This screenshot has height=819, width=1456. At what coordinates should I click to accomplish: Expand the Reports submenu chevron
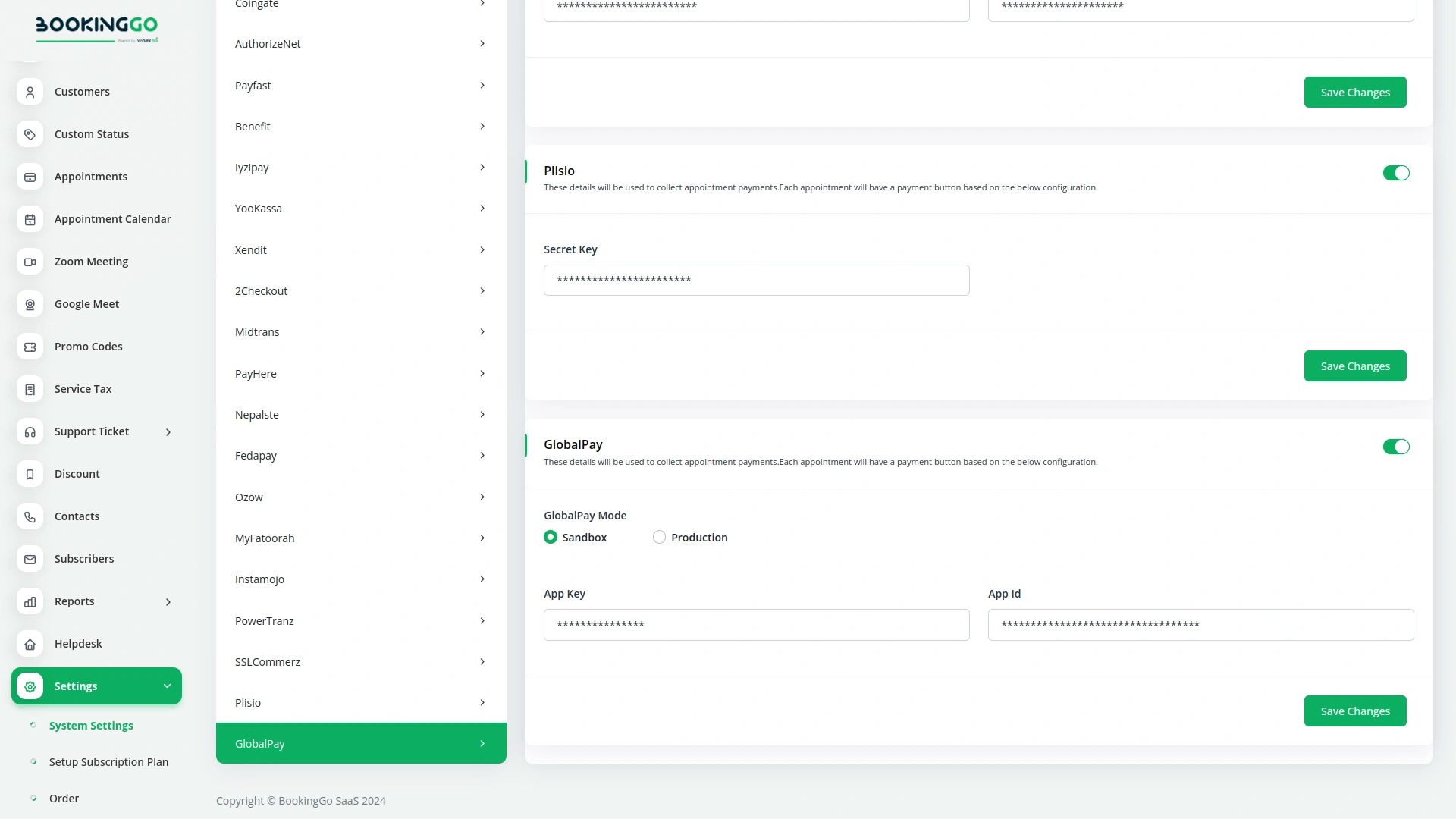point(168,601)
